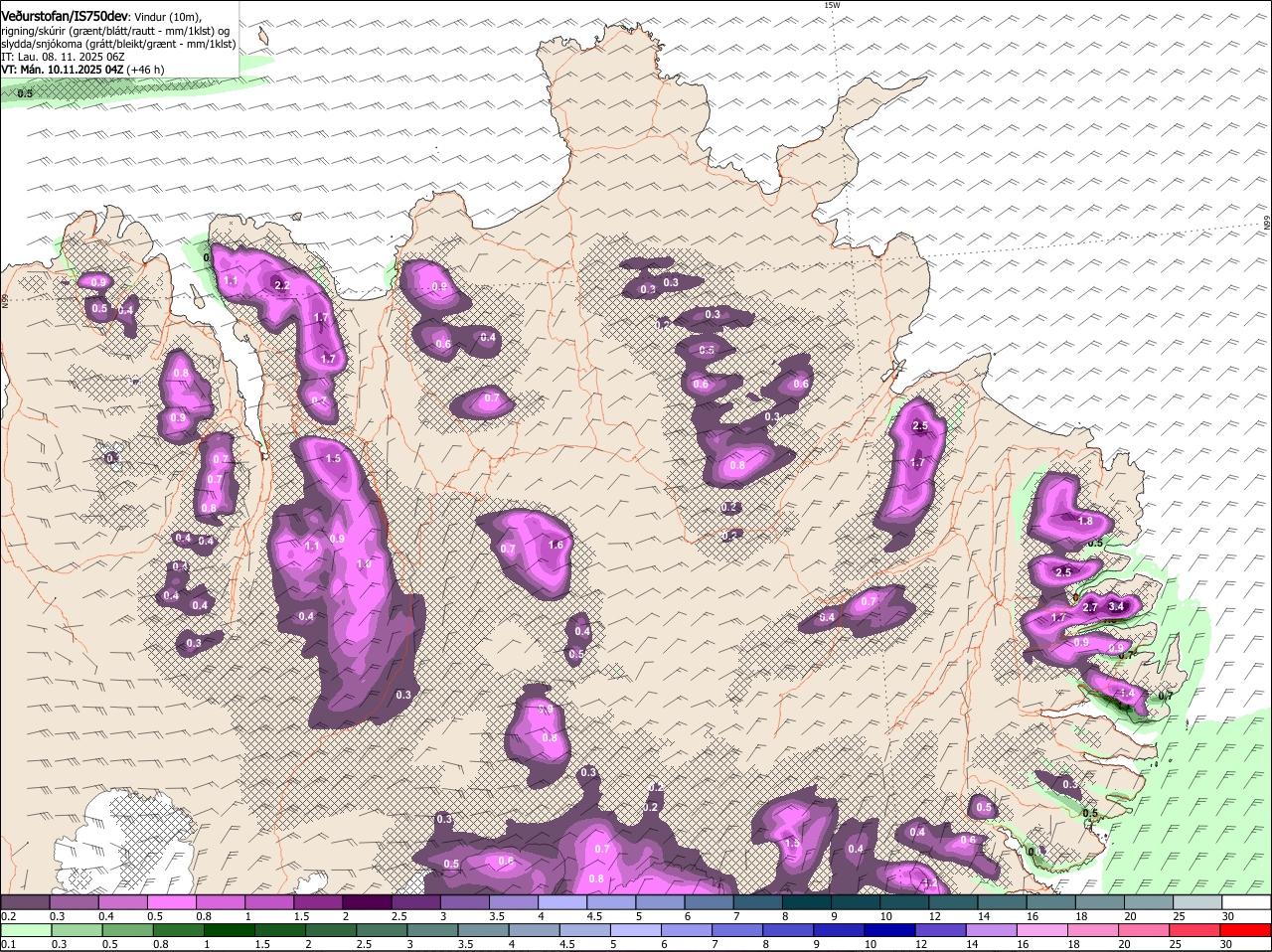Click the 'VT: Mán. 10.11.2025 04Z' line
The width and height of the screenshot is (1272, 952).
62,70
